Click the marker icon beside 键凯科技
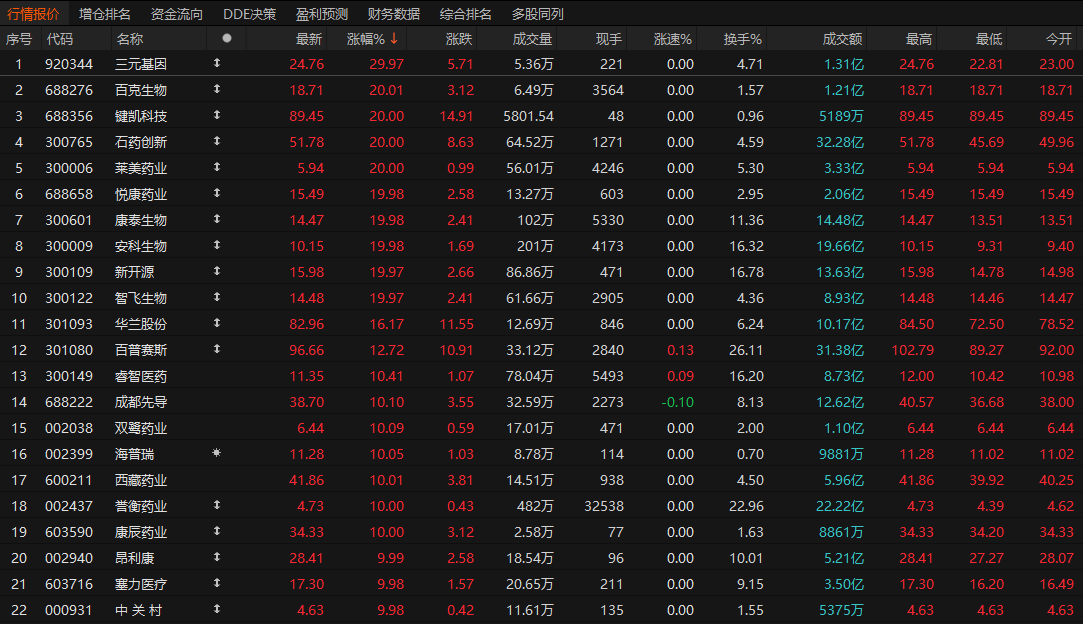The height and width of the screenshot is (624, 1083). pos(217,115)
